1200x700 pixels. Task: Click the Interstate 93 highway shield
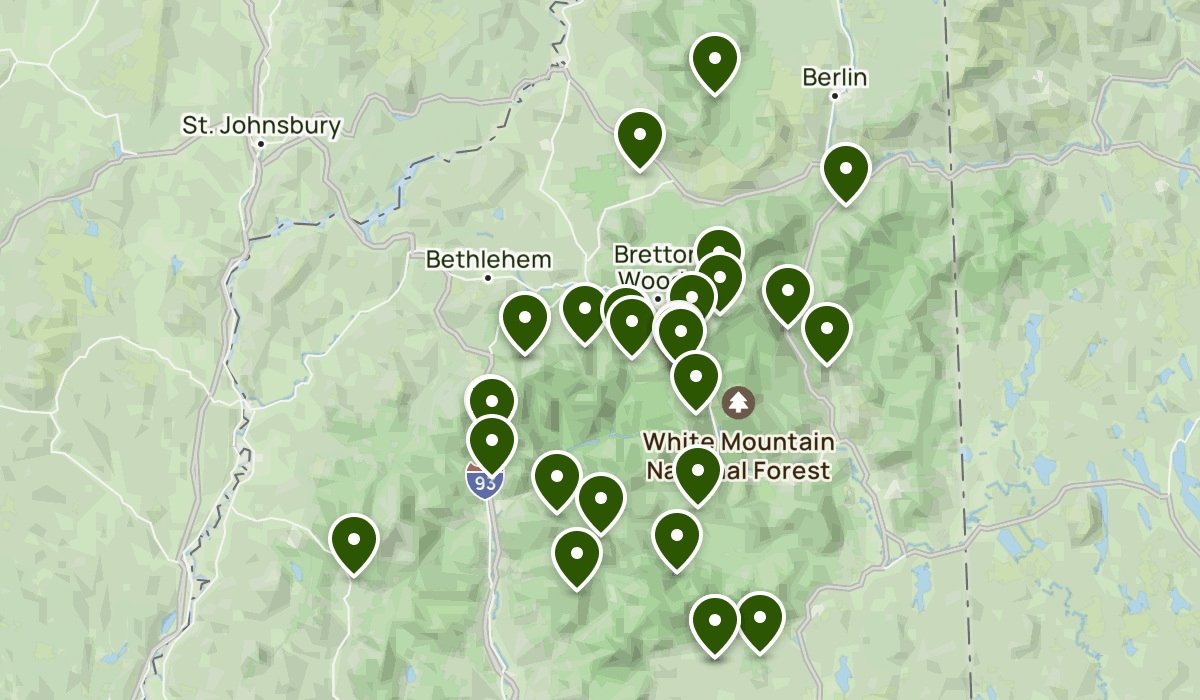[x=484, y=481]
